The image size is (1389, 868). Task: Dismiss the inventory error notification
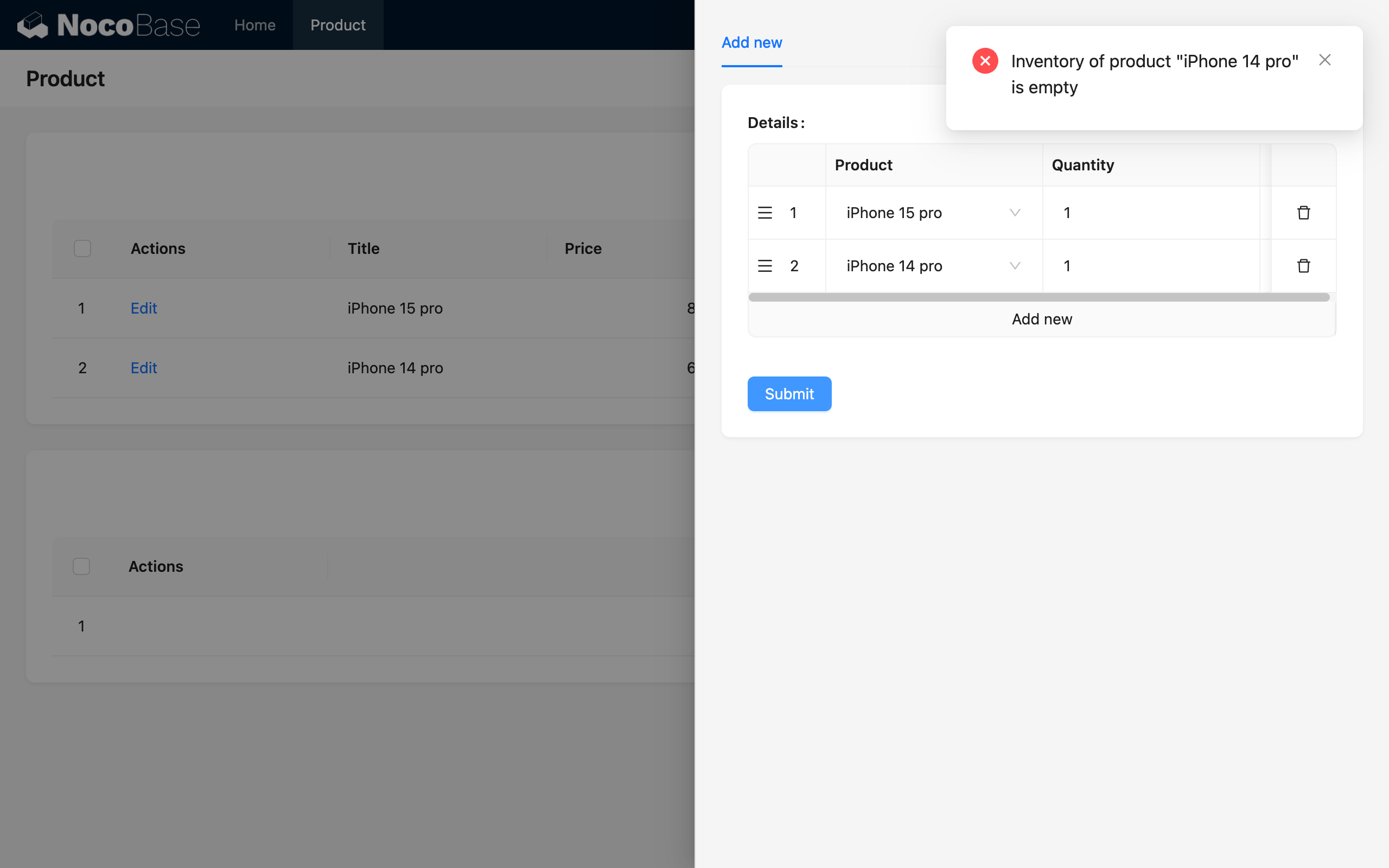[1325, 60]
